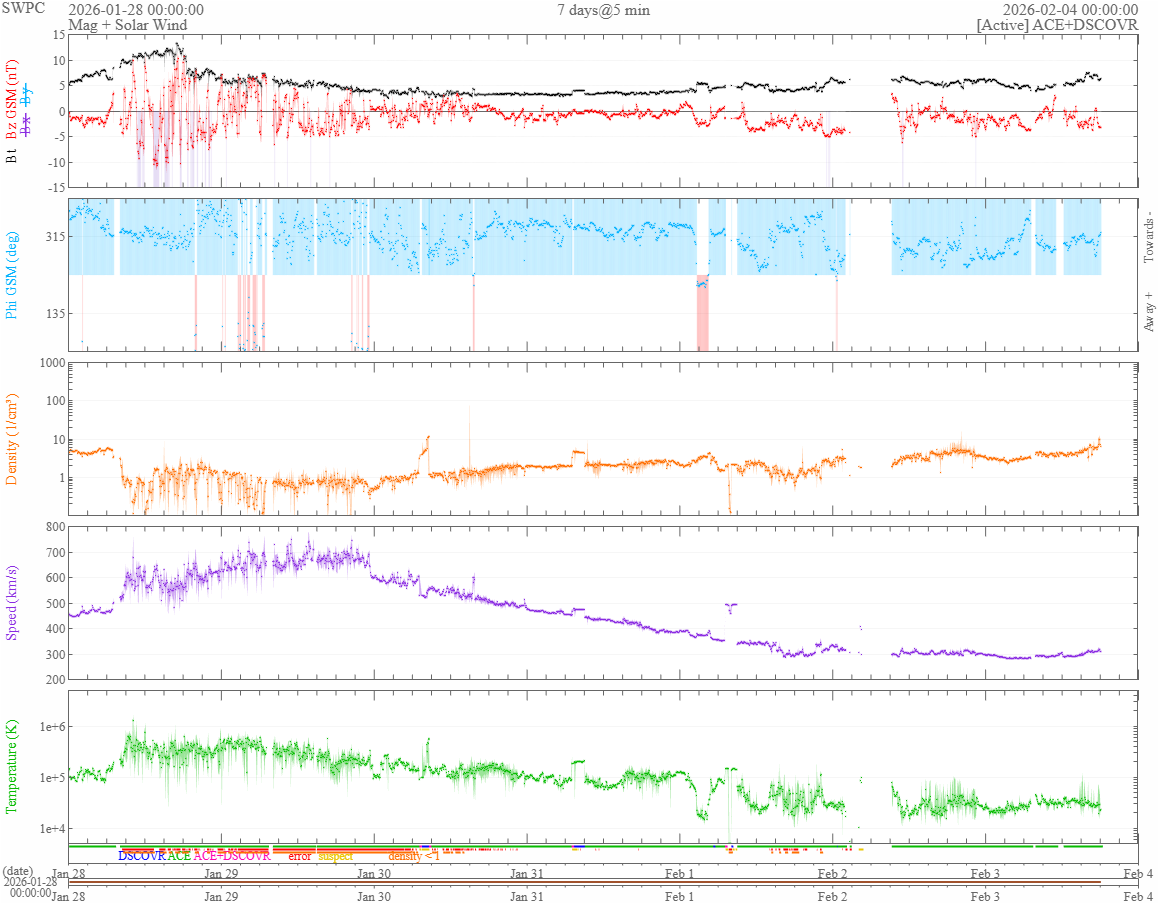Click the Jan 31 label on upper date axis
Viewport: 1158px width, 903px height.
click(x=527, y=873)
